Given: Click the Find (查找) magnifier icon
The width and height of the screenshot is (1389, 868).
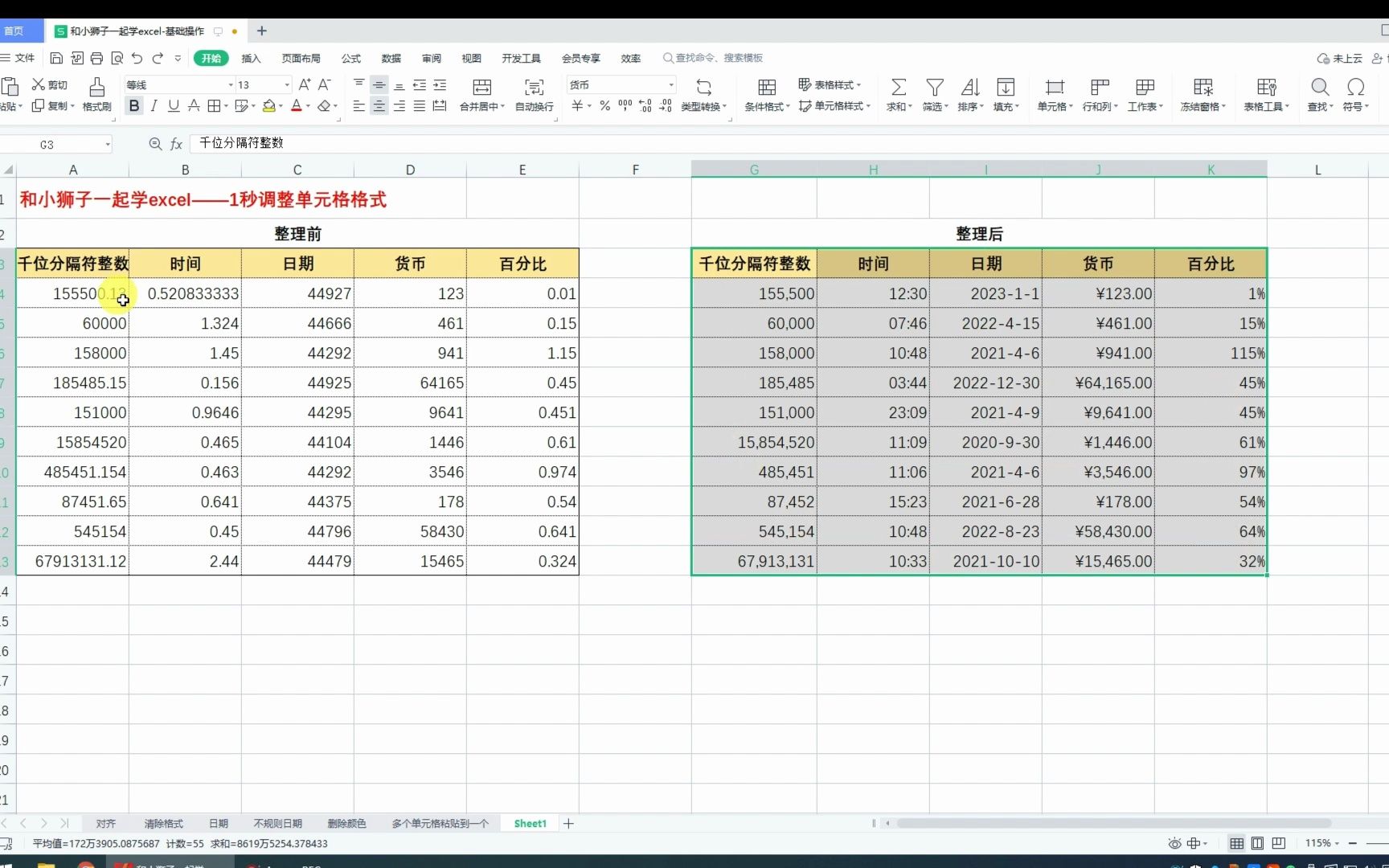Looking at the screenshot, I should (1320, 87).
